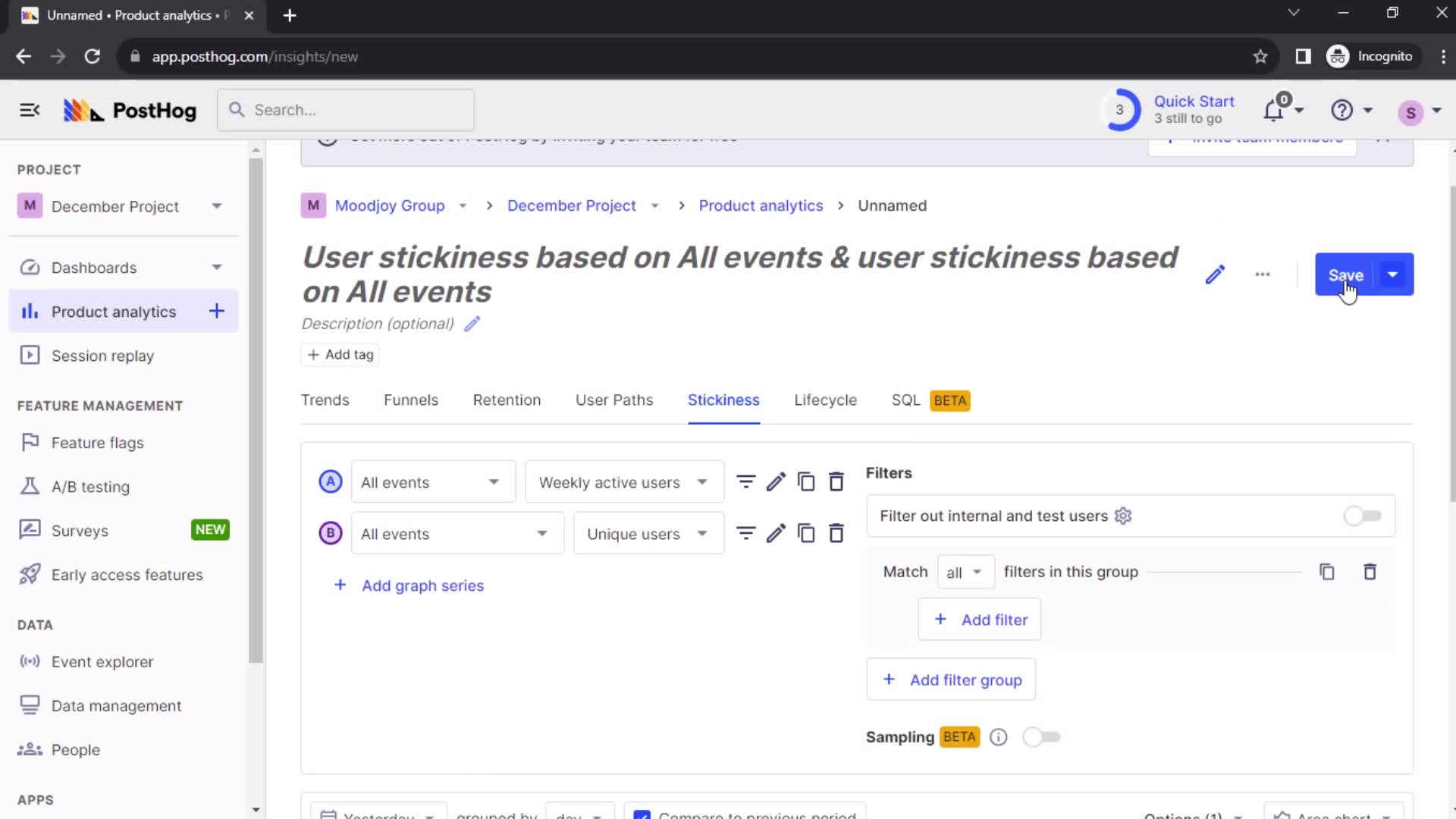Expand the Dashboards sidebar section
Screen dimensions: 1456x819
pyautogui.click(x=217, y=268)
